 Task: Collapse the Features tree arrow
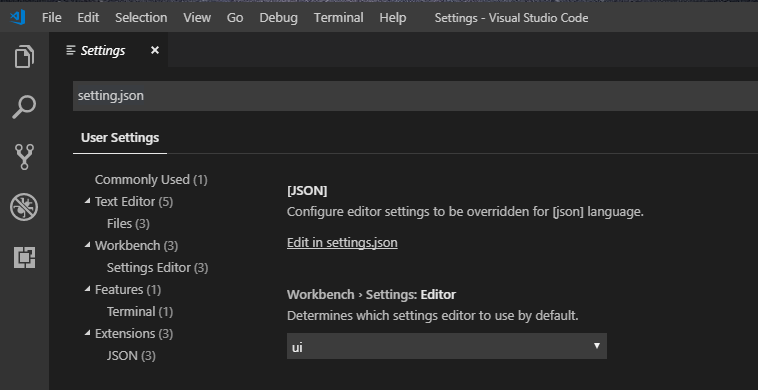point(87,289)
